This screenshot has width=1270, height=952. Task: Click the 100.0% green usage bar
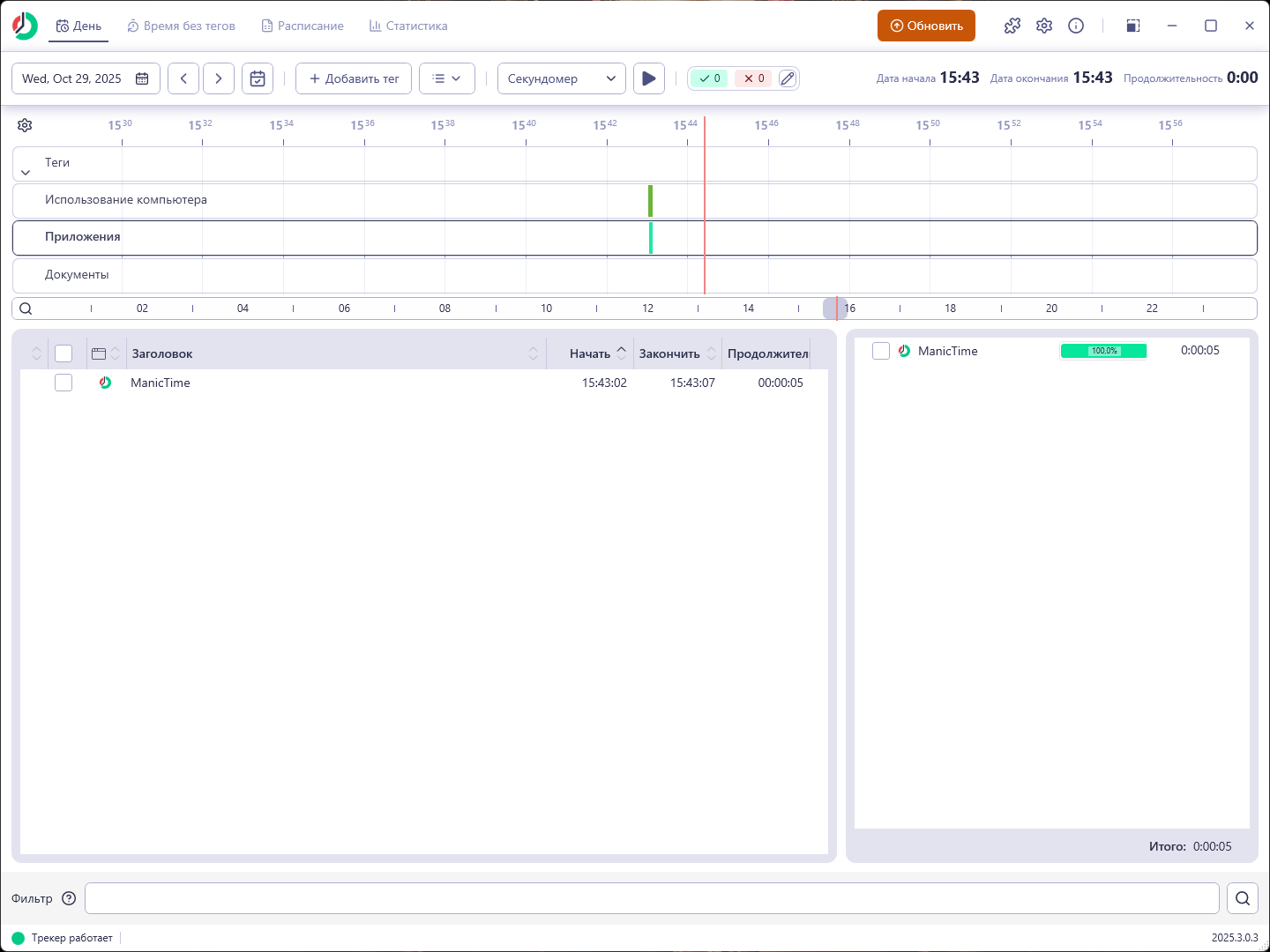[x=1103, y=351]
